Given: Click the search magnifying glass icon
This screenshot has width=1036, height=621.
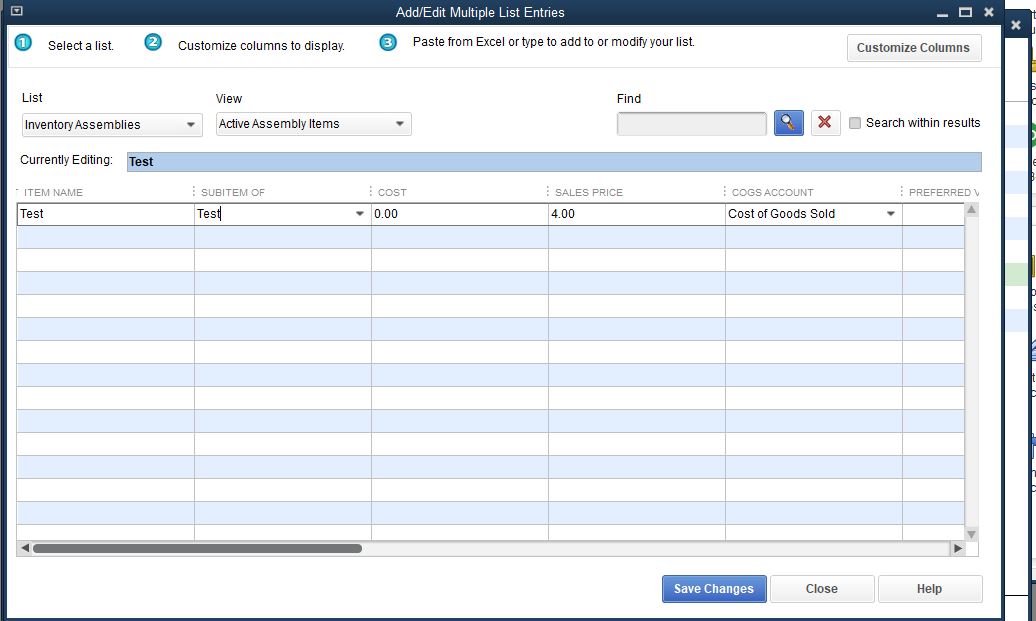Looking at the screenshot, I should pos(788,123).
